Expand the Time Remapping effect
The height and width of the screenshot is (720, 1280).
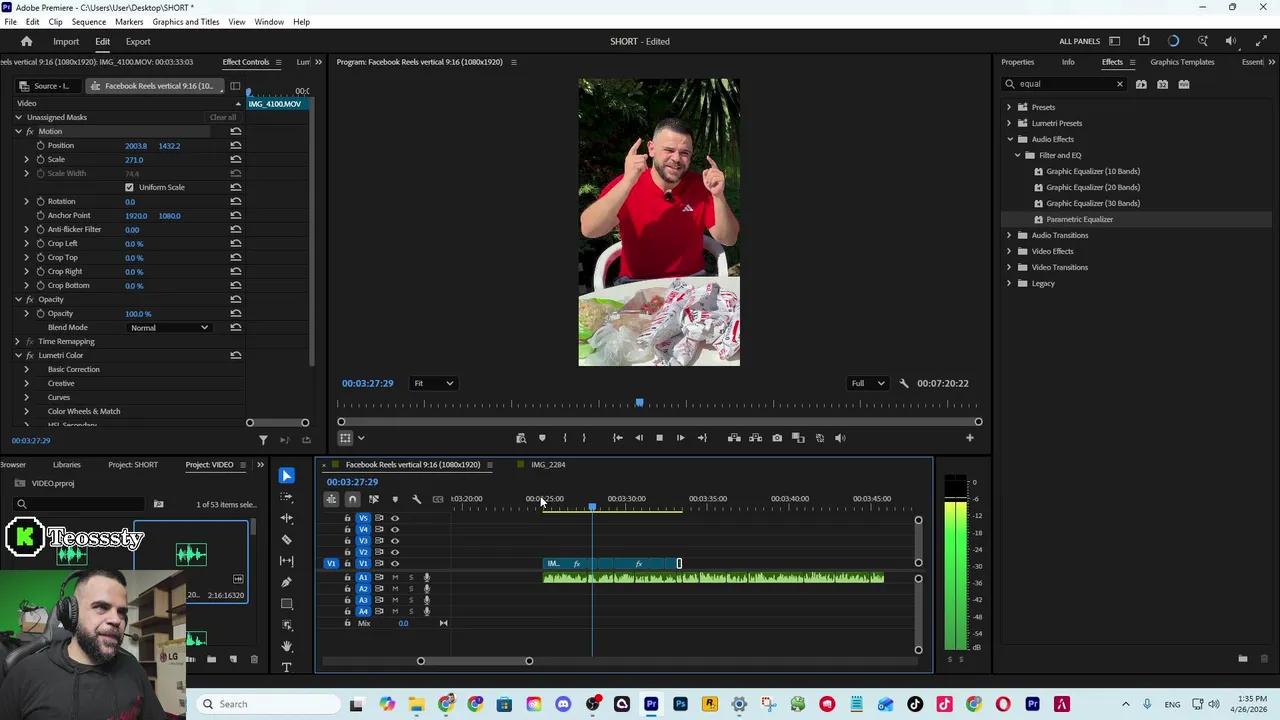pyautogui.click(x=18, y=341)
